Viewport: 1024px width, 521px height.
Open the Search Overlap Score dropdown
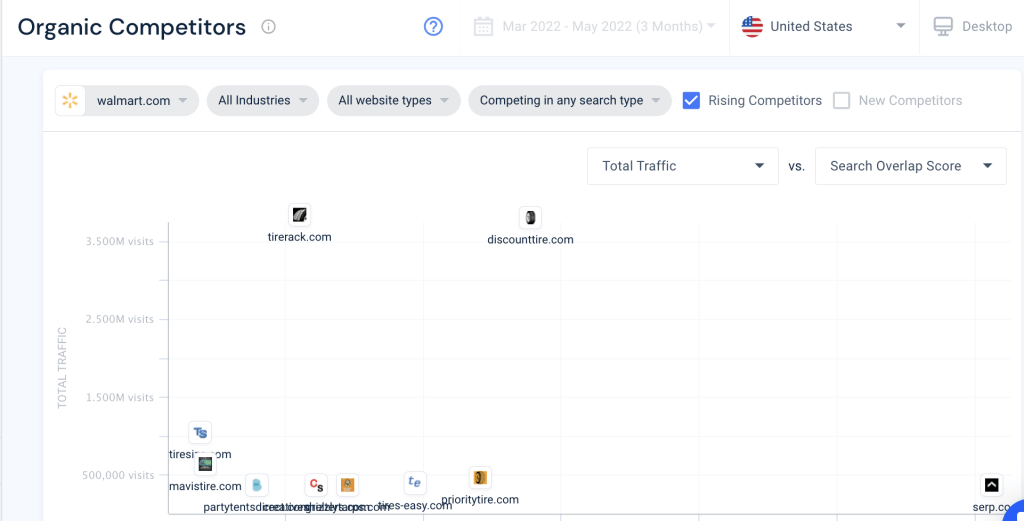[x=910, y=166]
